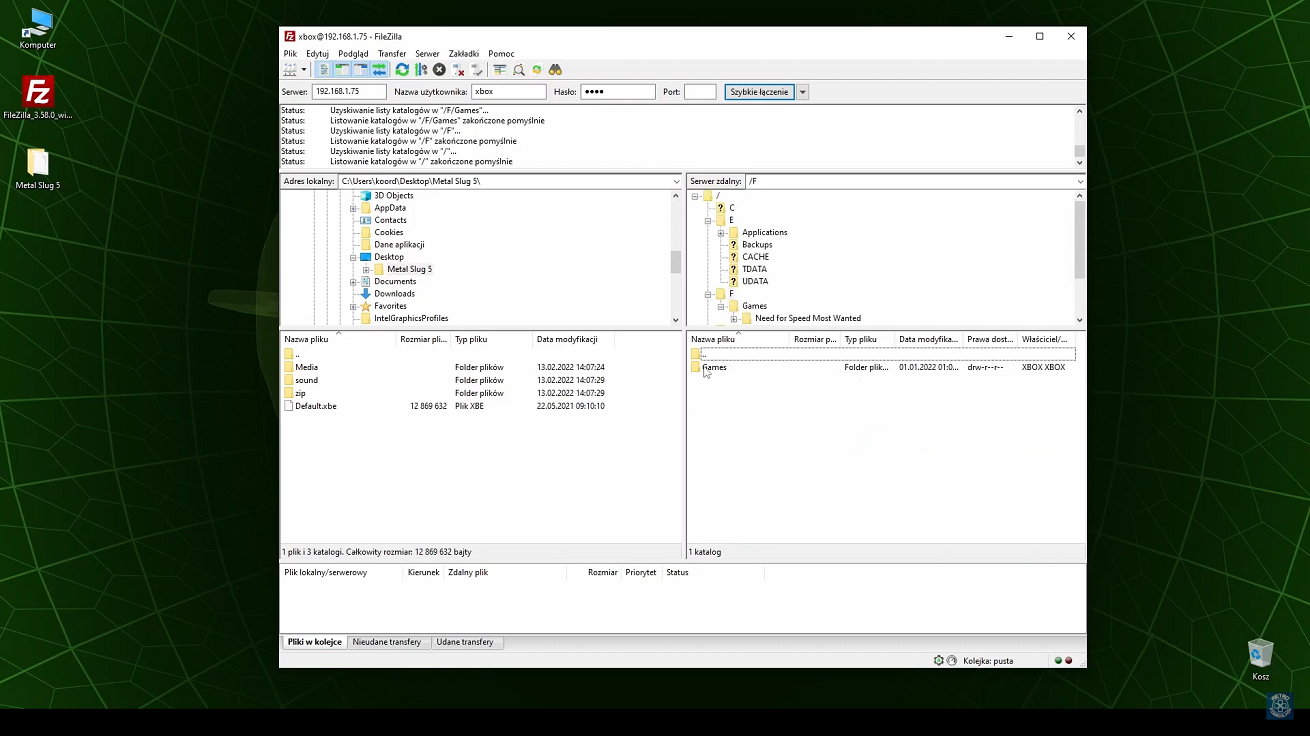Expand Need for Speed Most Wanted node
1310x736 pixels.
point(733,319)
